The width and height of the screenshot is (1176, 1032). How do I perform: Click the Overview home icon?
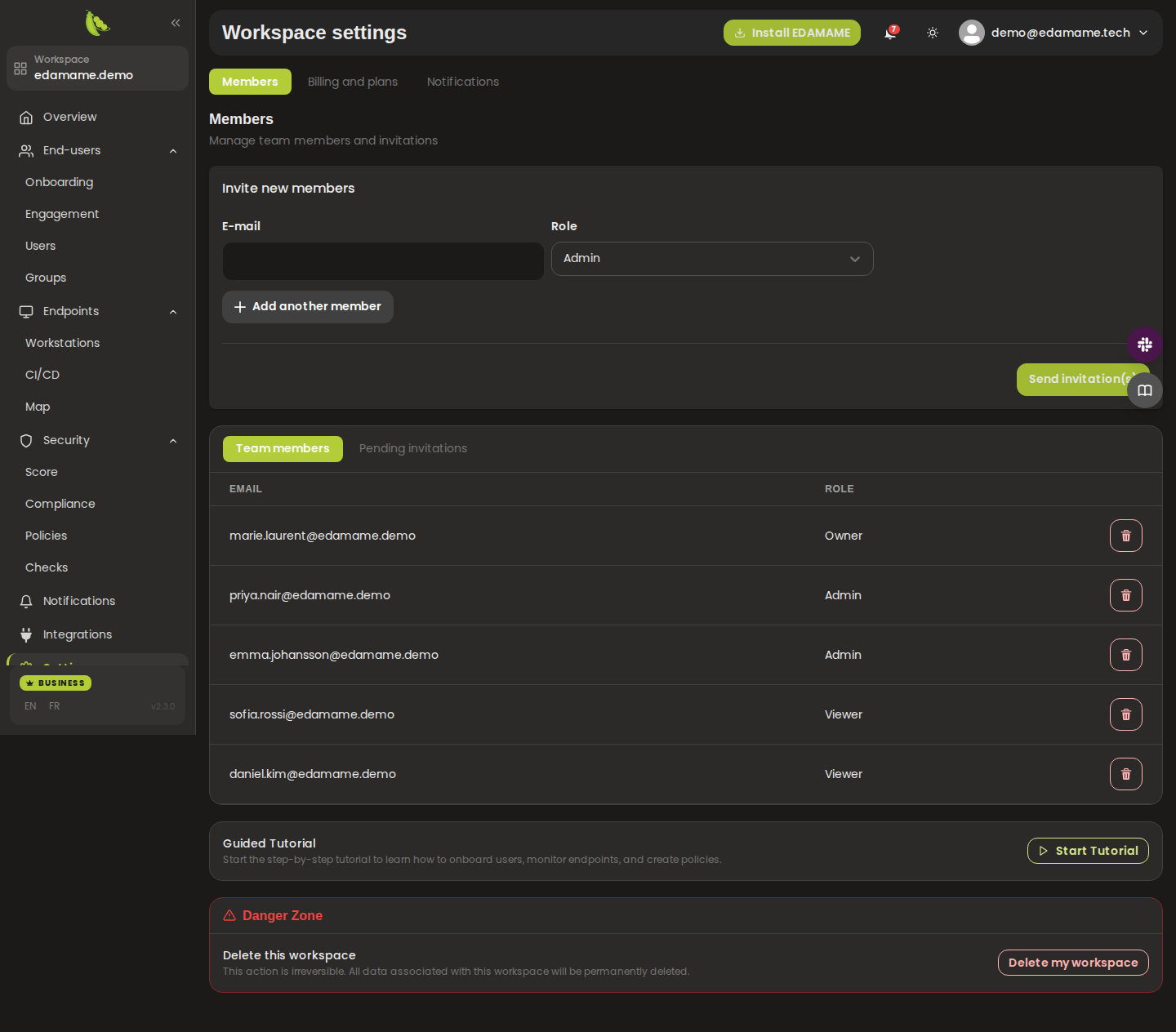pos(26,118)
